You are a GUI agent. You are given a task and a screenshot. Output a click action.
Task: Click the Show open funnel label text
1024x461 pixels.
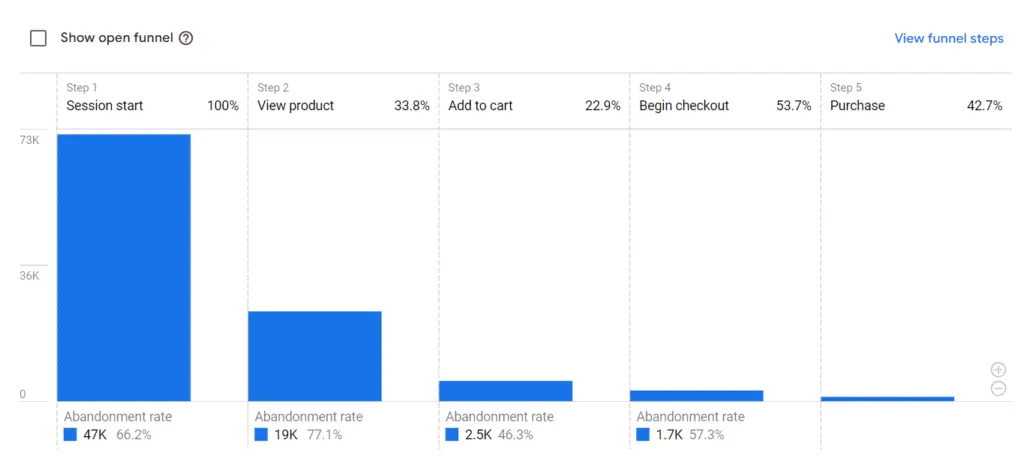coord(117,38)
